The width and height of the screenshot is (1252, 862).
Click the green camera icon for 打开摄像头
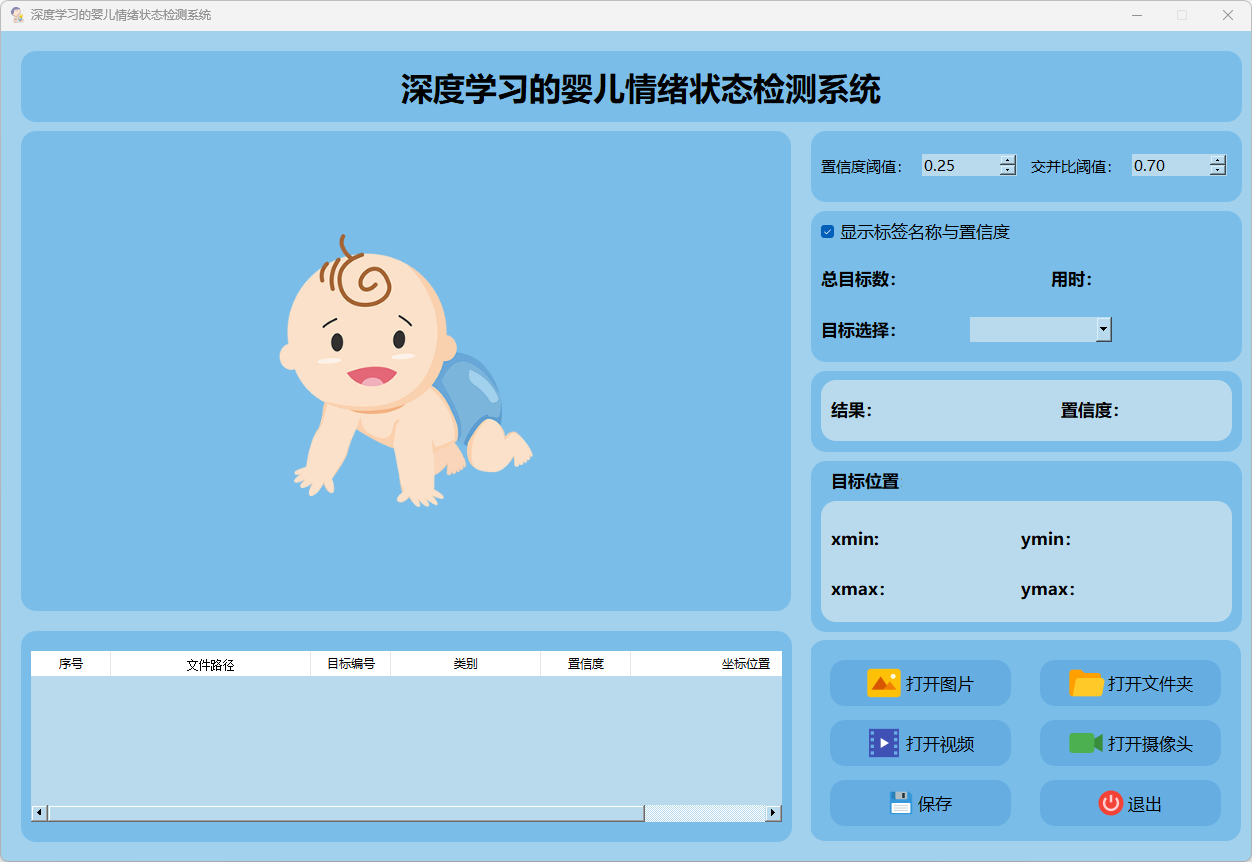click(1086, 743)
